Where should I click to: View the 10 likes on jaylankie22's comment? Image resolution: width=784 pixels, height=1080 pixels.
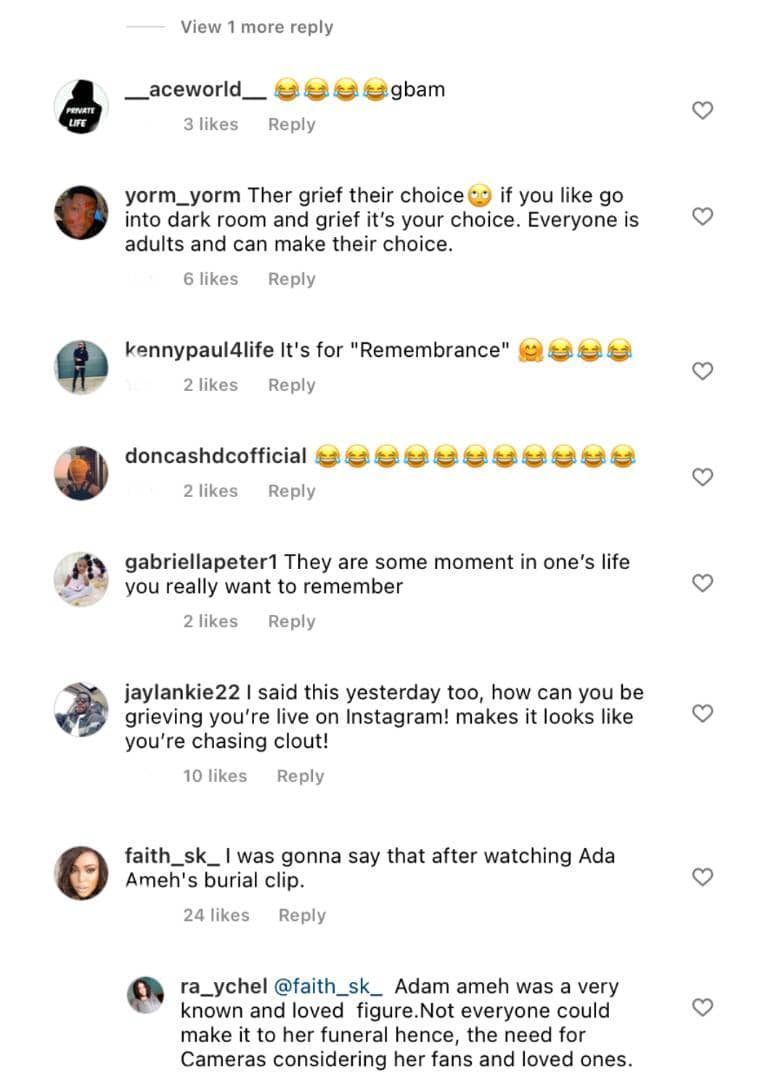point(214,776)
